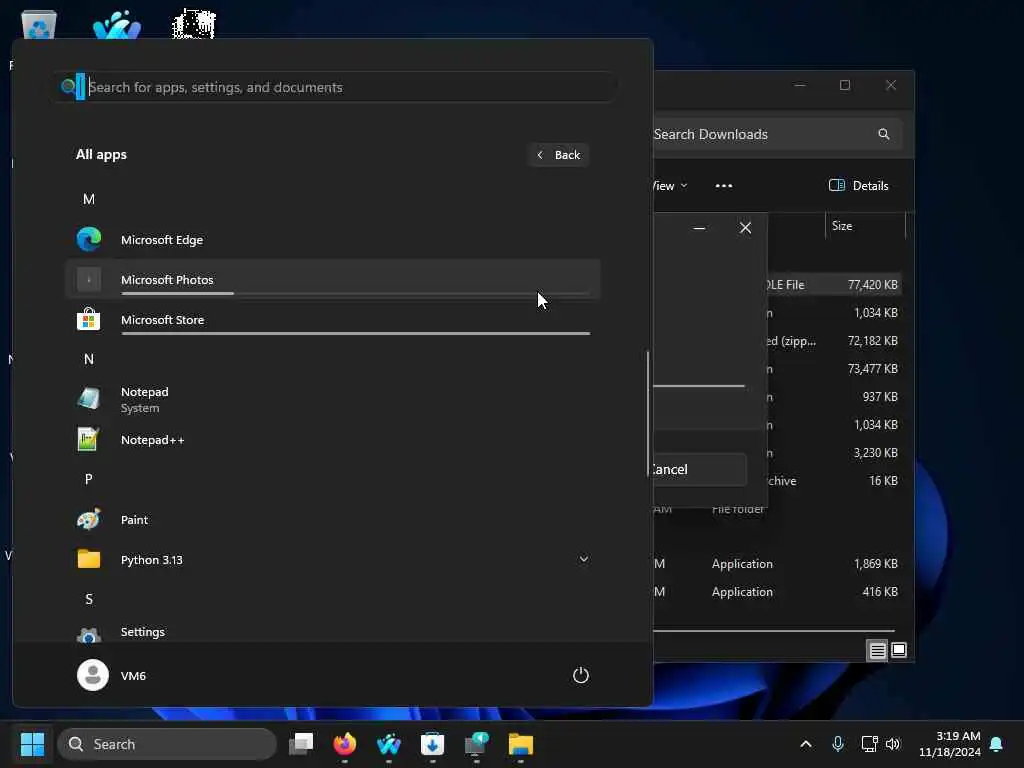Viewport: 1024px width, 768px height.
Task: Maximize the Downloads Explorer window
Action: [844, 85]
